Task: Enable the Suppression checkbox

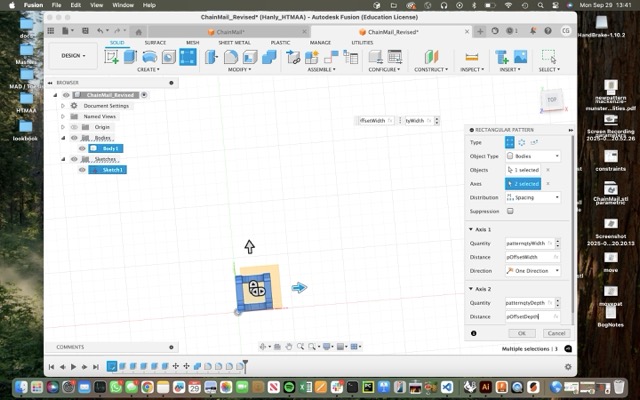Action: point(510,211)
